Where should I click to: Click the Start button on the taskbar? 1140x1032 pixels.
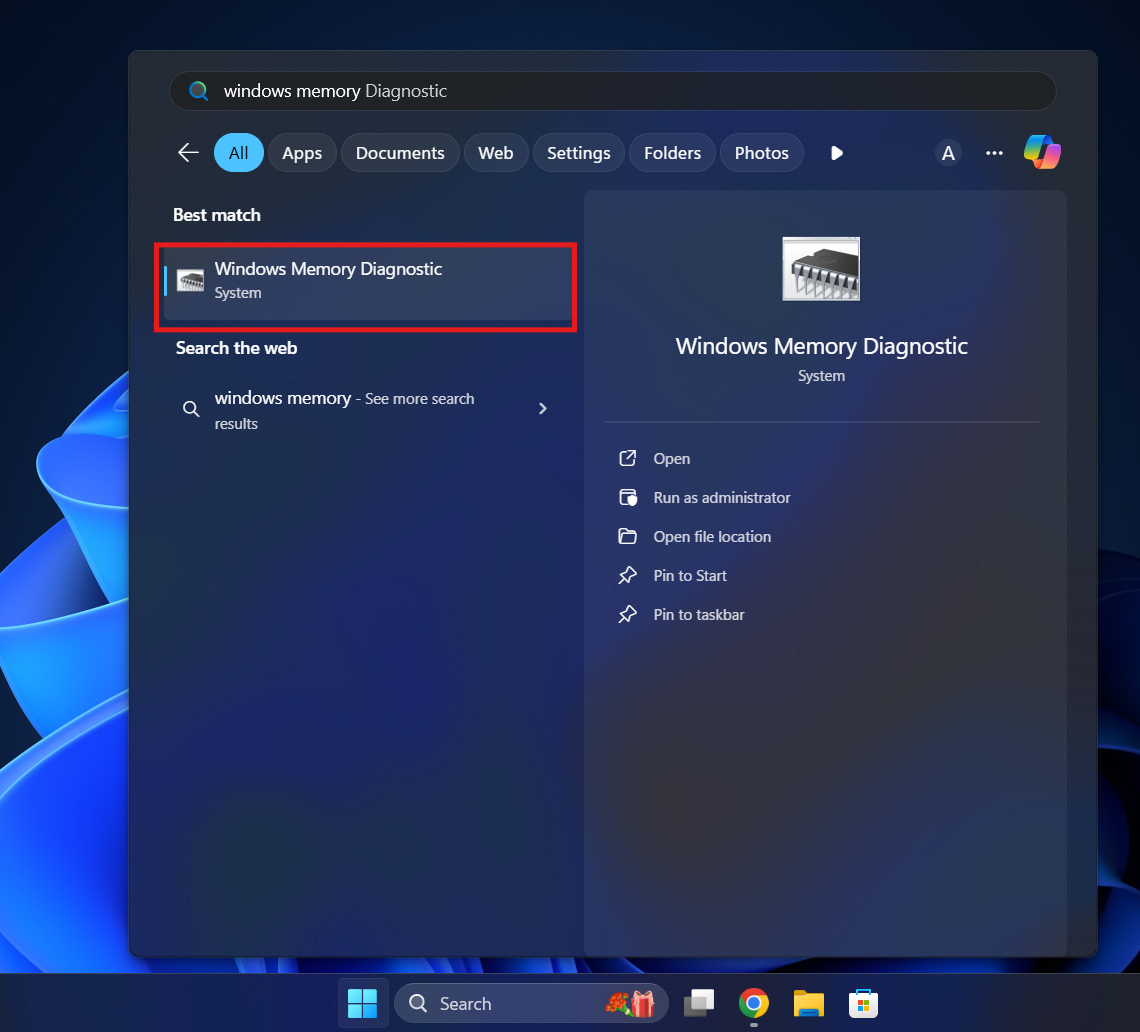363,1003
